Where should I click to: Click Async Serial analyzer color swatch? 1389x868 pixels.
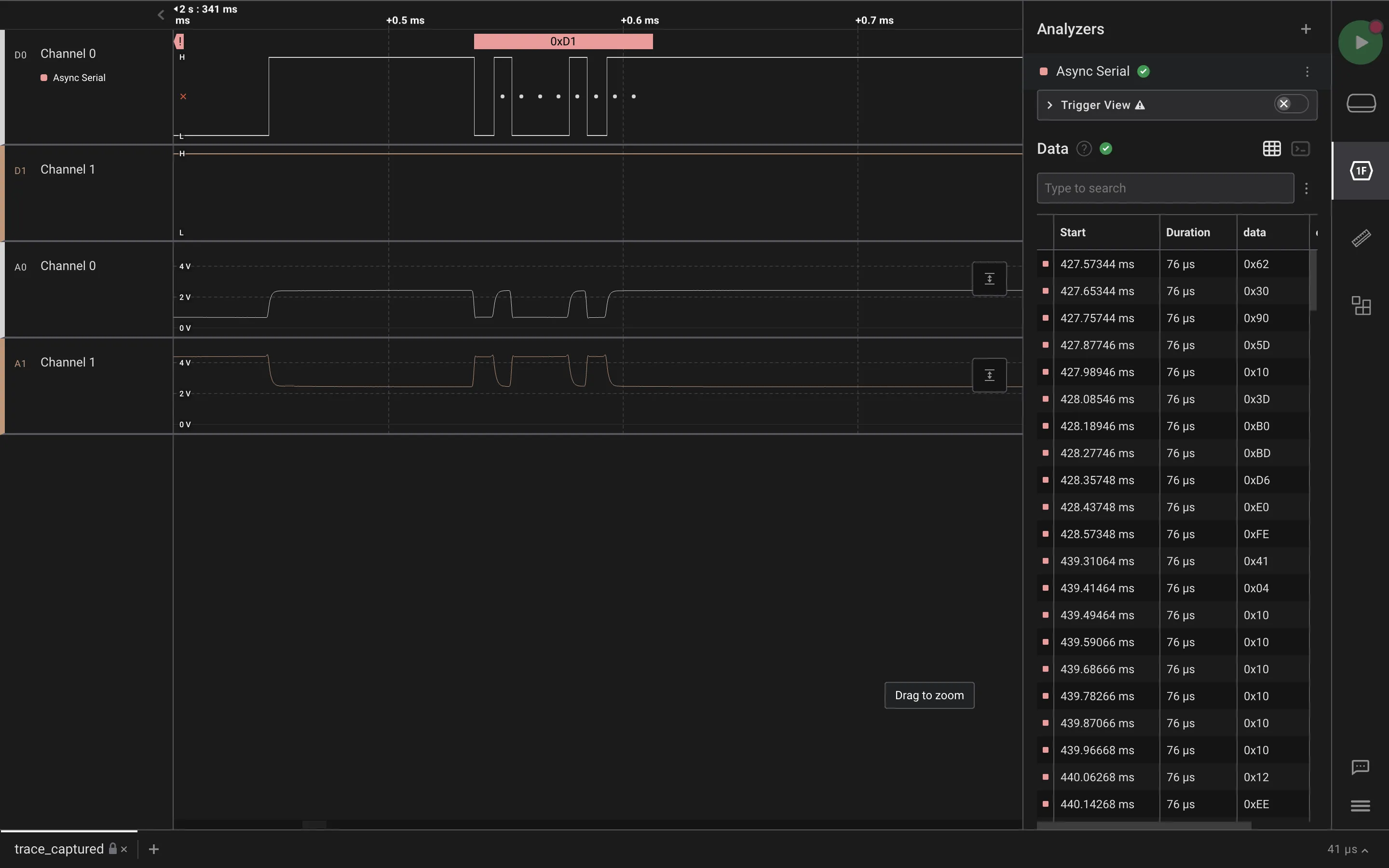[x=1044, y=71]
